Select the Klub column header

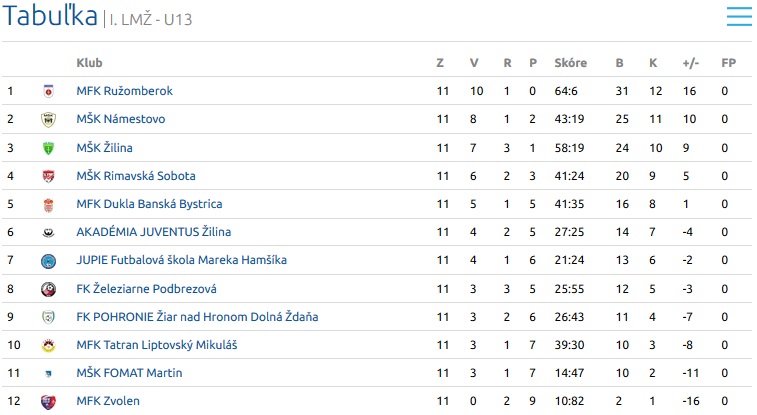[89, 63]
